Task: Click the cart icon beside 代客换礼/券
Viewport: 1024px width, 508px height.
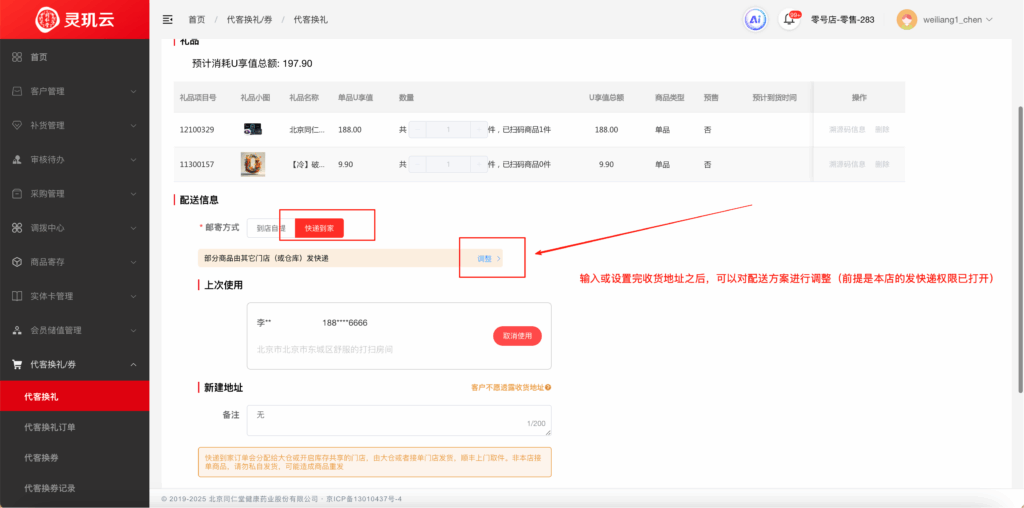Action: coord(17,364)
